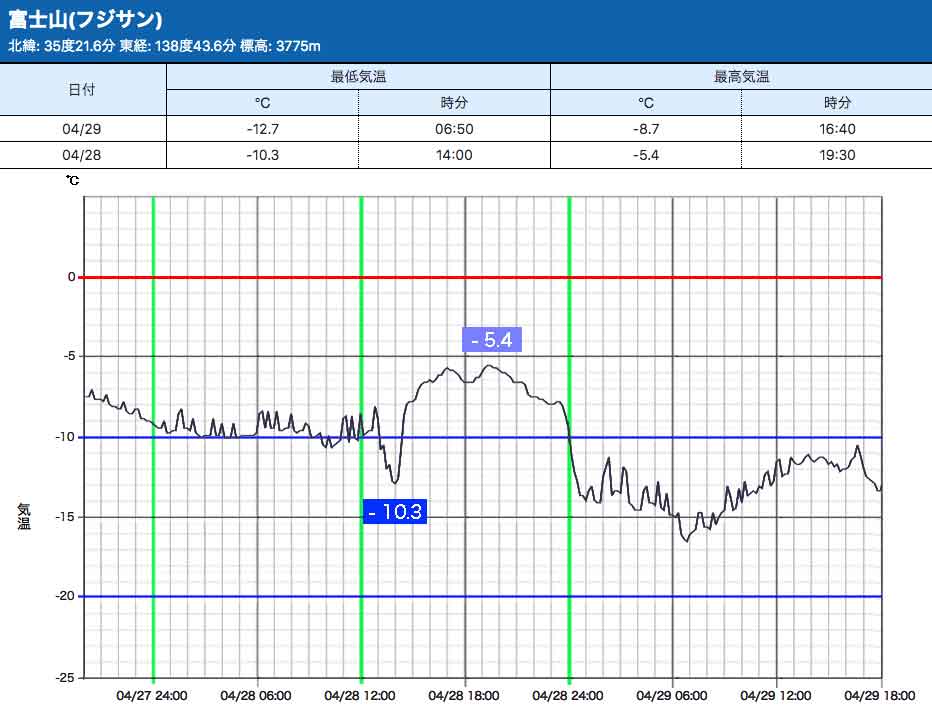This screenshot has height=724, width=932.
Task: Click the 04/29 06:00 x-axis label
Action: click(x=672, y=696)
